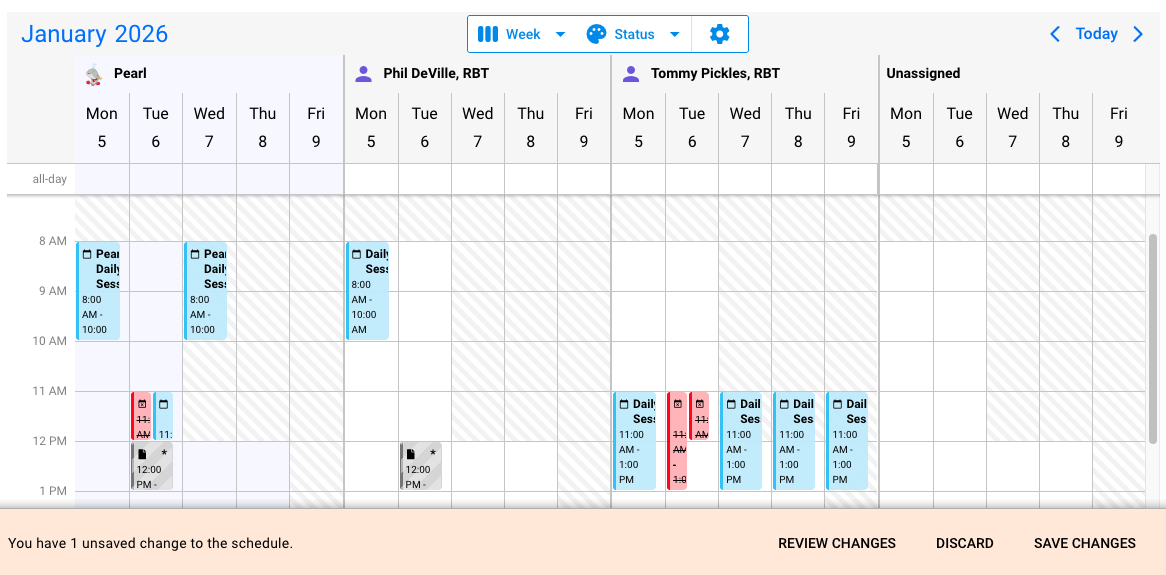The width and height of the screenshot is (1166, 575).
Task: Open Phil DeVille's Tuesday 12:00 PM gray note
Action: tap(420, 466)
